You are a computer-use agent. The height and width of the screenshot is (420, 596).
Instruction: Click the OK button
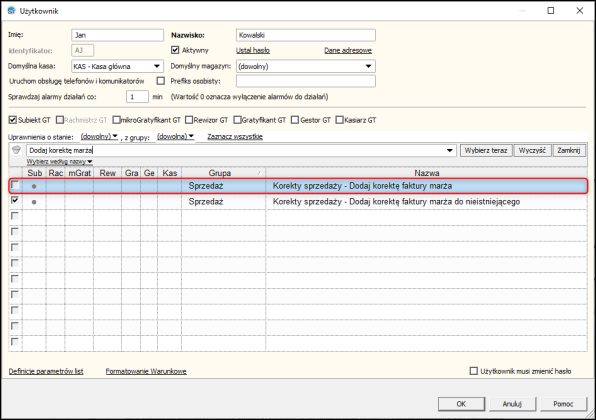tap(461, 404)
